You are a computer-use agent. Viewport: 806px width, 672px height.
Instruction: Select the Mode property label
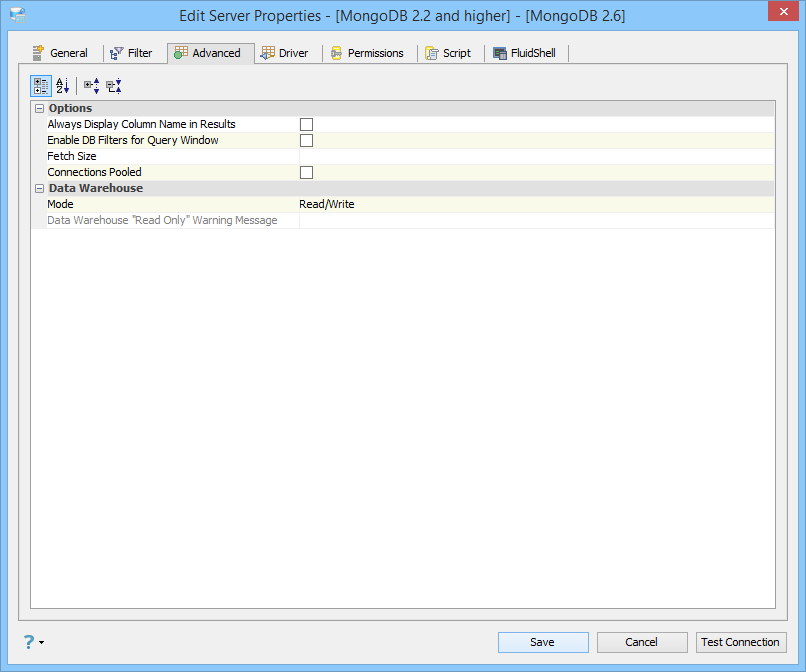61,204
